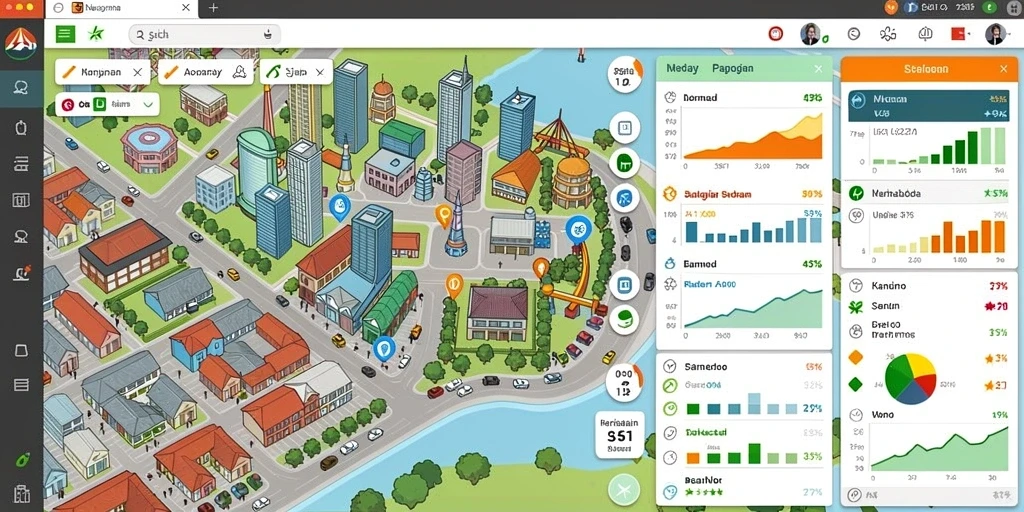Switch to the Papogan tab
This screenshot has width=1024, height=512.
[x=733, y=68]
